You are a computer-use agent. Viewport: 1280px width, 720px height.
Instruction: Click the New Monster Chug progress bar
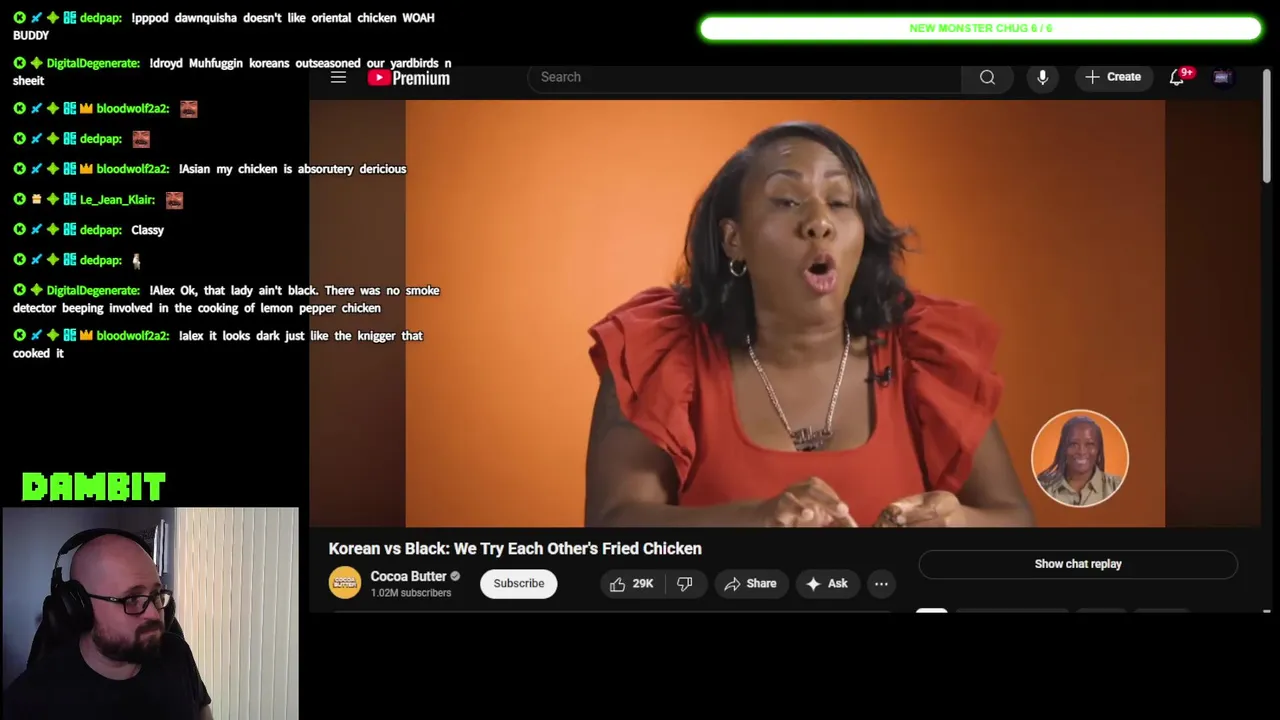click(x=980, y=28)
